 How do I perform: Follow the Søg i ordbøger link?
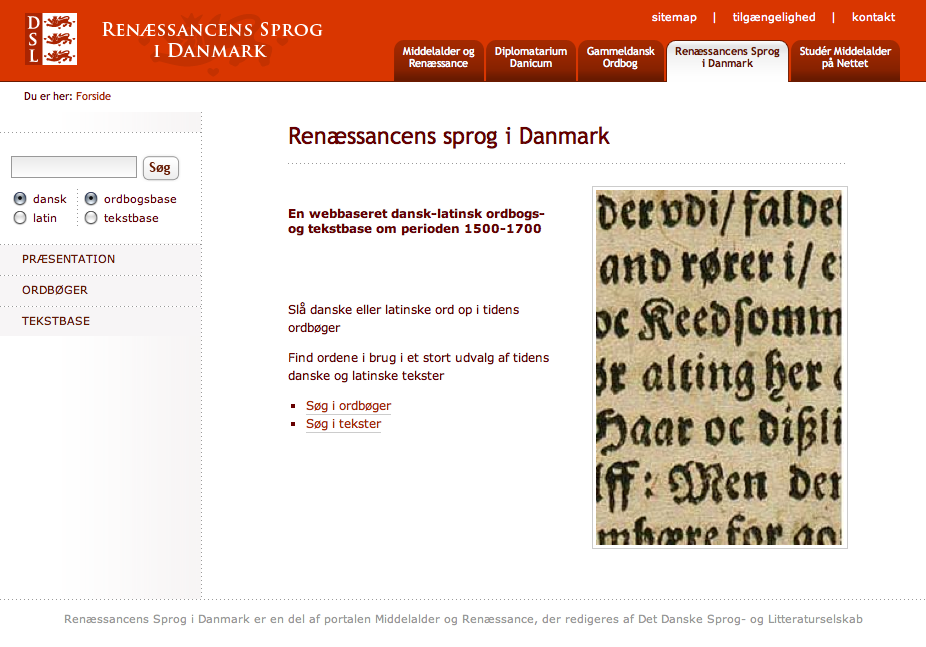348,406
